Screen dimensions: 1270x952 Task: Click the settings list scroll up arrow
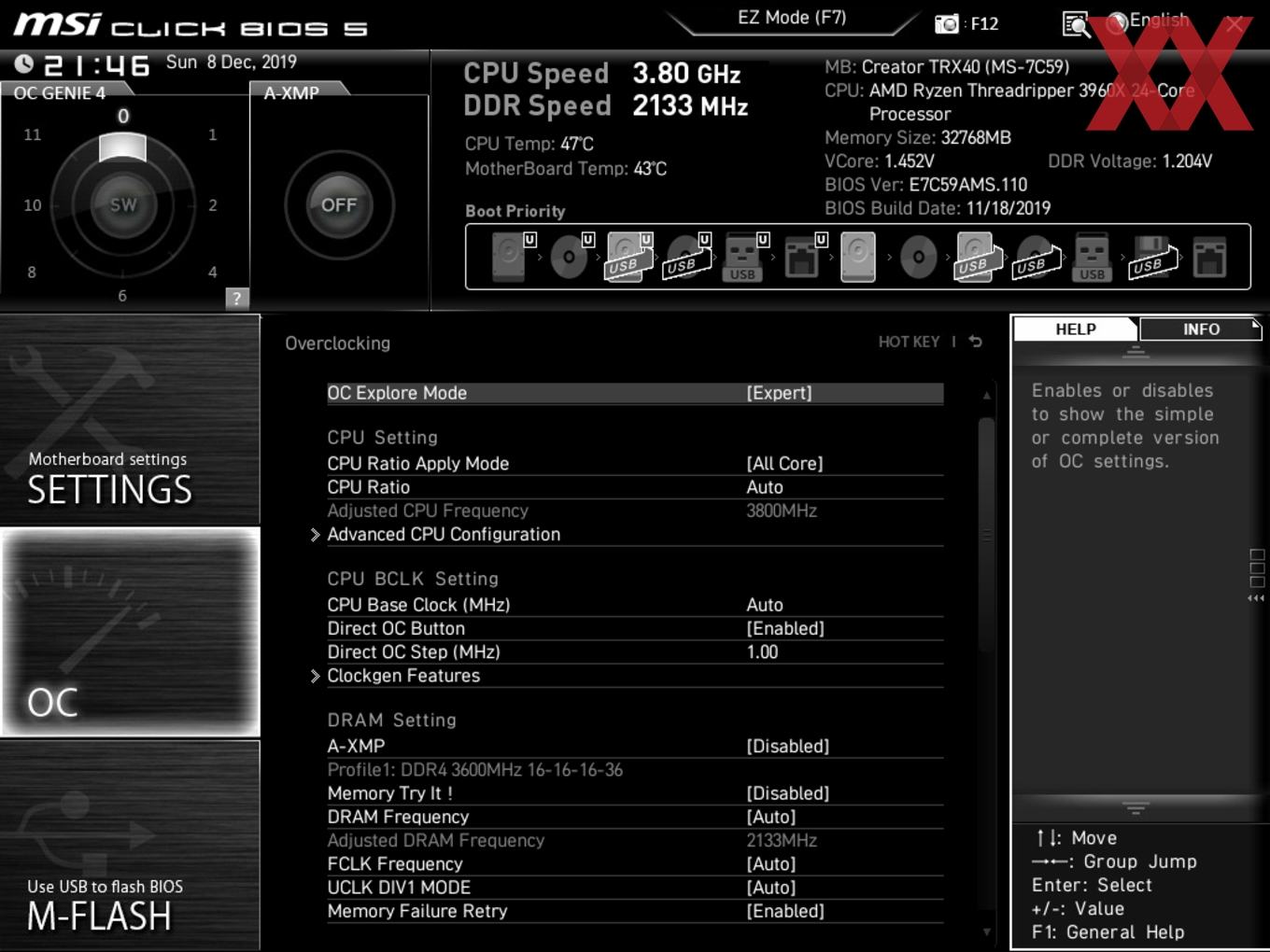(986, 396)
